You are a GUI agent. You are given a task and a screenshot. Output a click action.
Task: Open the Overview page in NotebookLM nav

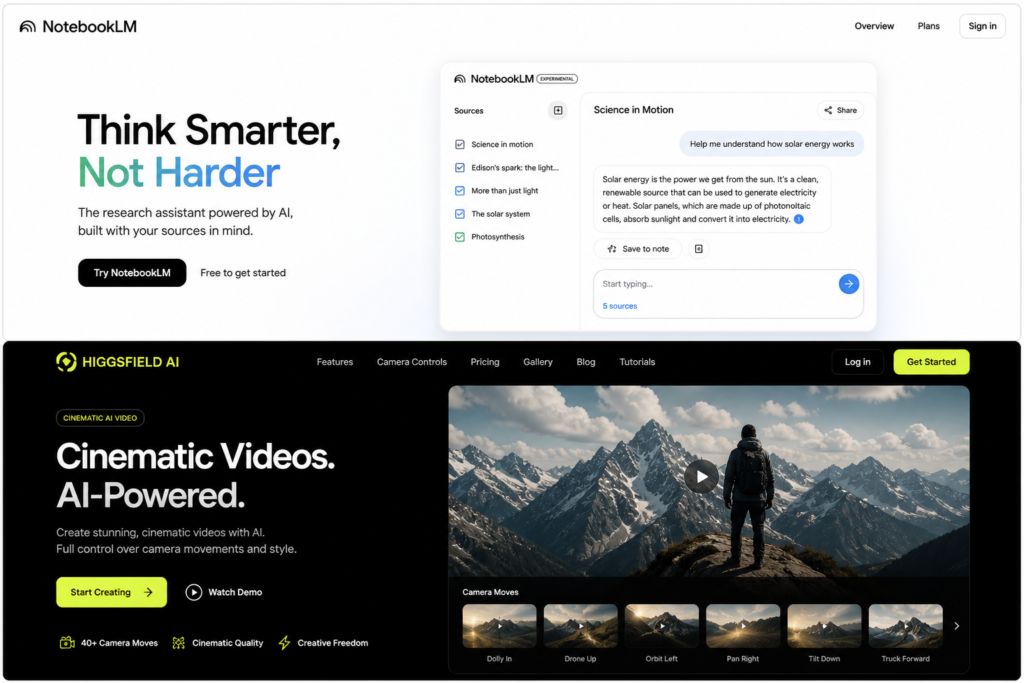(874, 26)
